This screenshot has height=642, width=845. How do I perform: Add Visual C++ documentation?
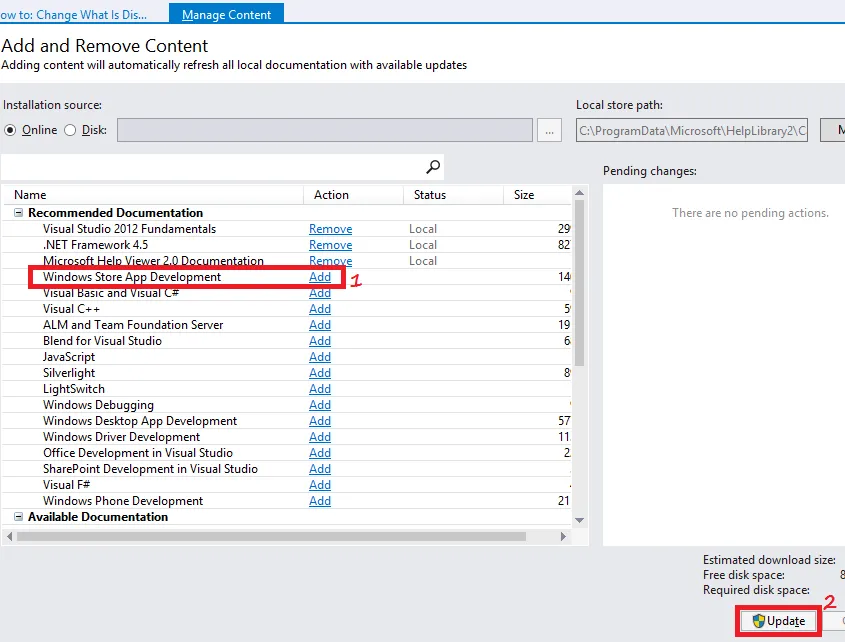click(x=320, y=309)
